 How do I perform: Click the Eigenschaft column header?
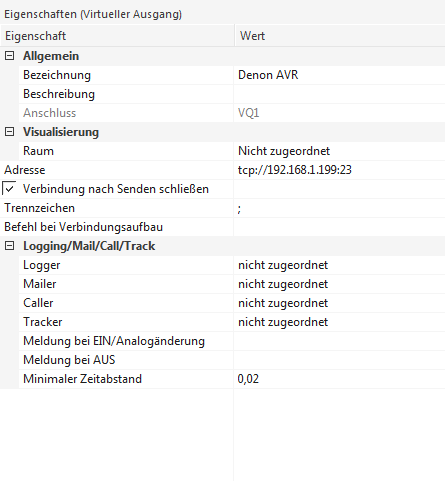117,36
